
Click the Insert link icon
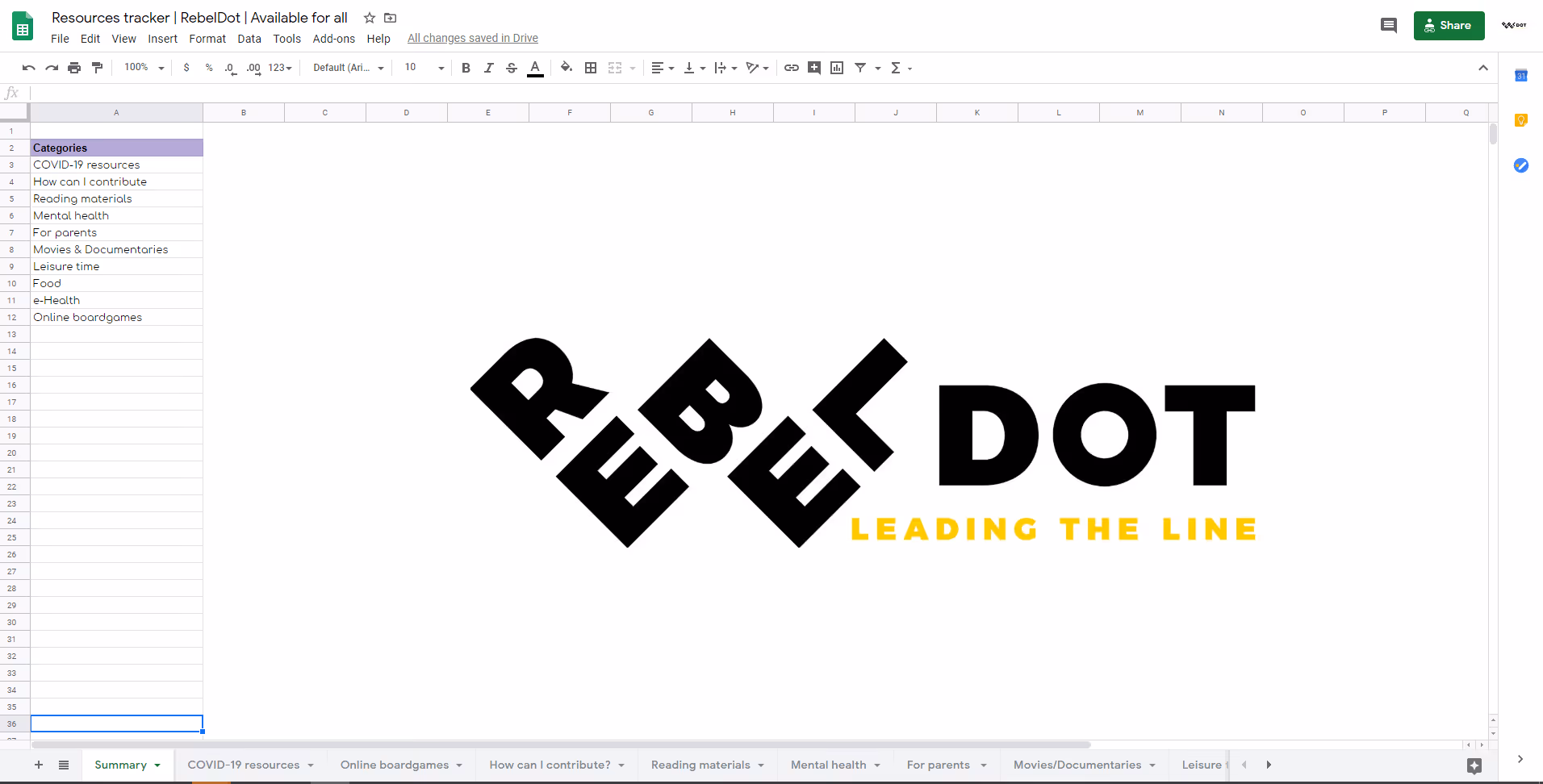click(x=792, y=68)
